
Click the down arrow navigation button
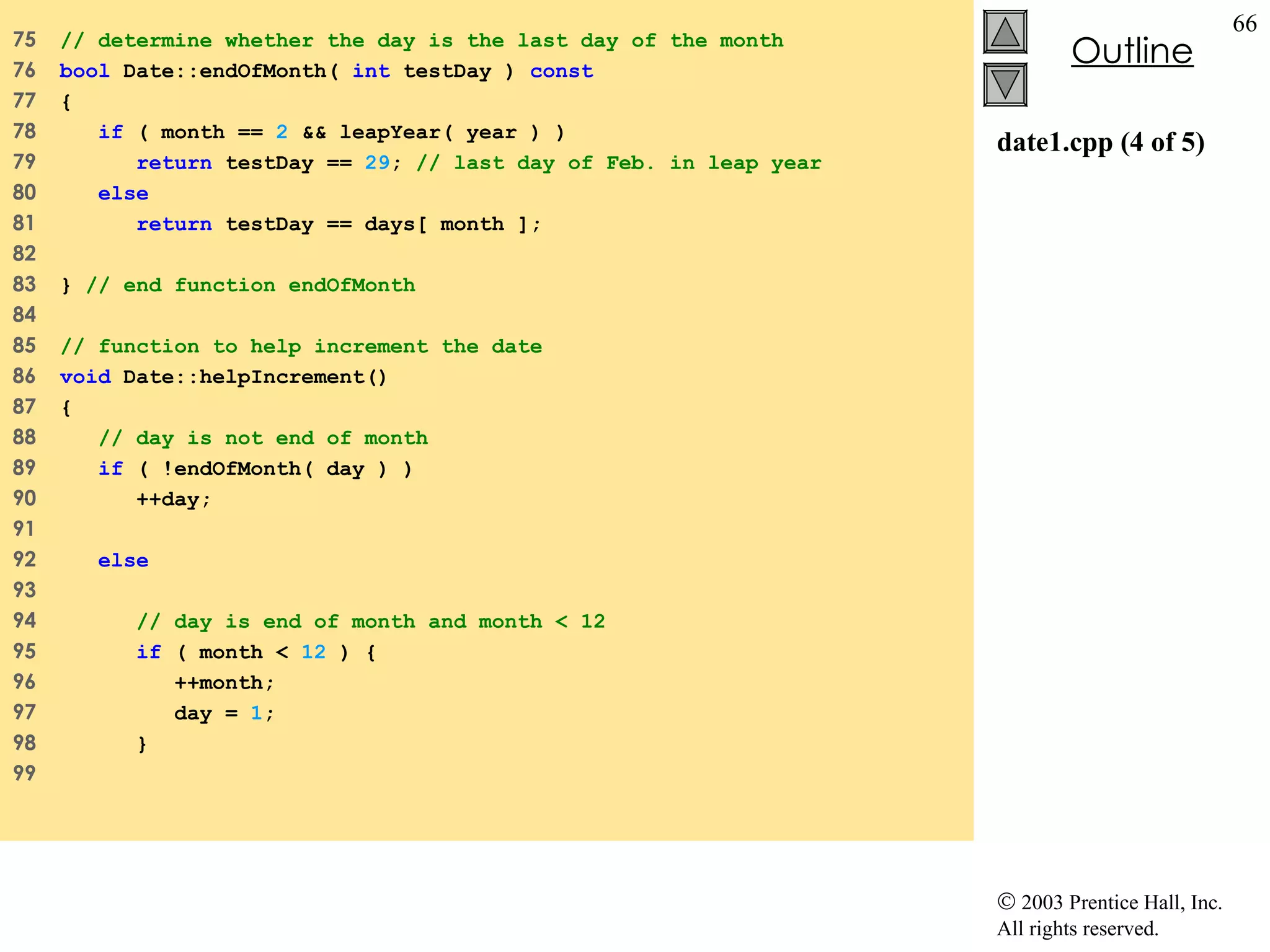[1005, 84]
